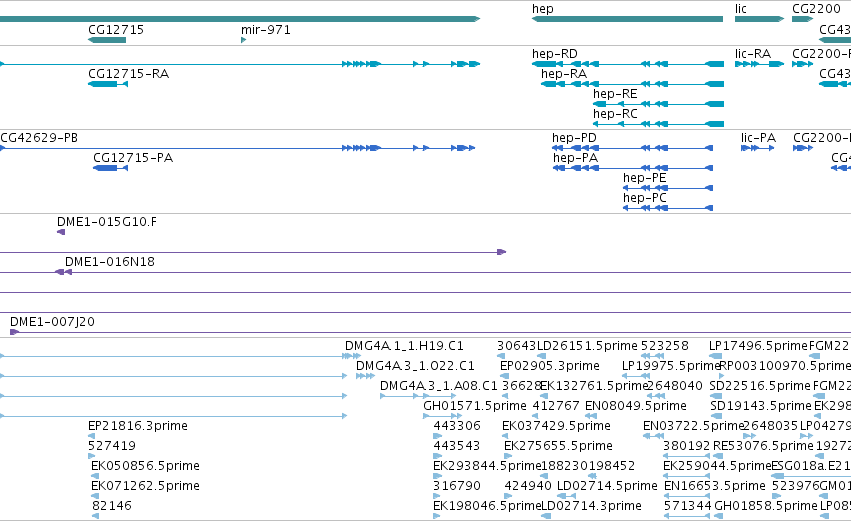Click the SD22516.5prime EST label

point(760,386)
